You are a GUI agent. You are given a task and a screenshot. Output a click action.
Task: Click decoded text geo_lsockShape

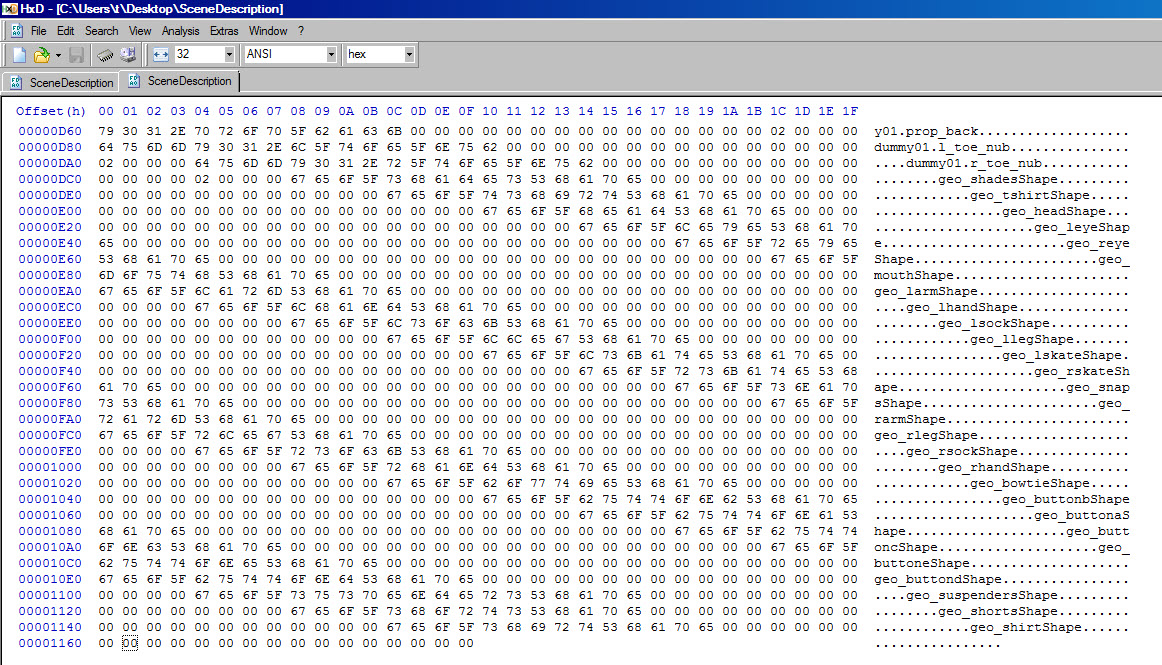[x=994, y=323]
